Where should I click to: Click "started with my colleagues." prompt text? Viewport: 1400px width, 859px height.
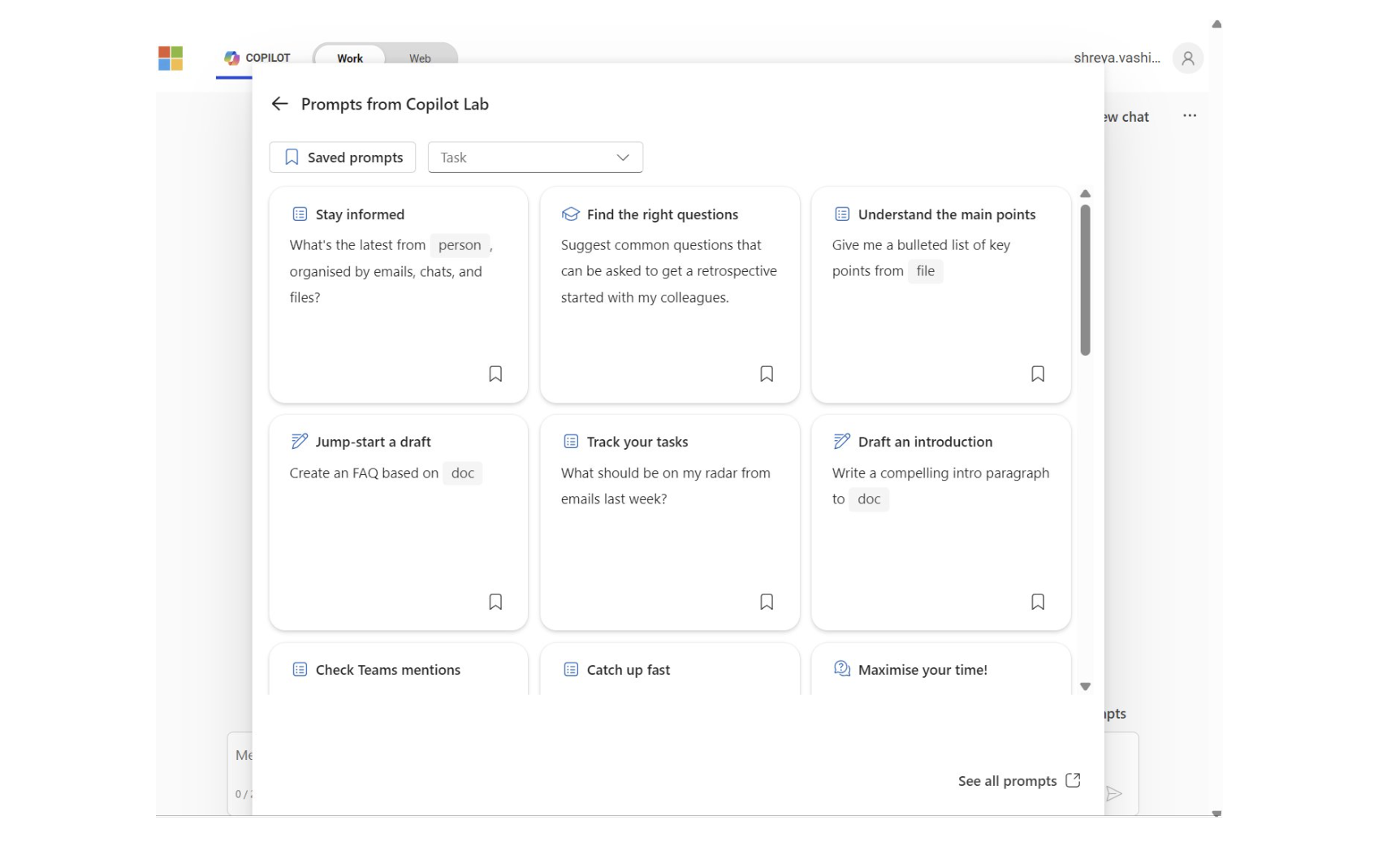645,298
